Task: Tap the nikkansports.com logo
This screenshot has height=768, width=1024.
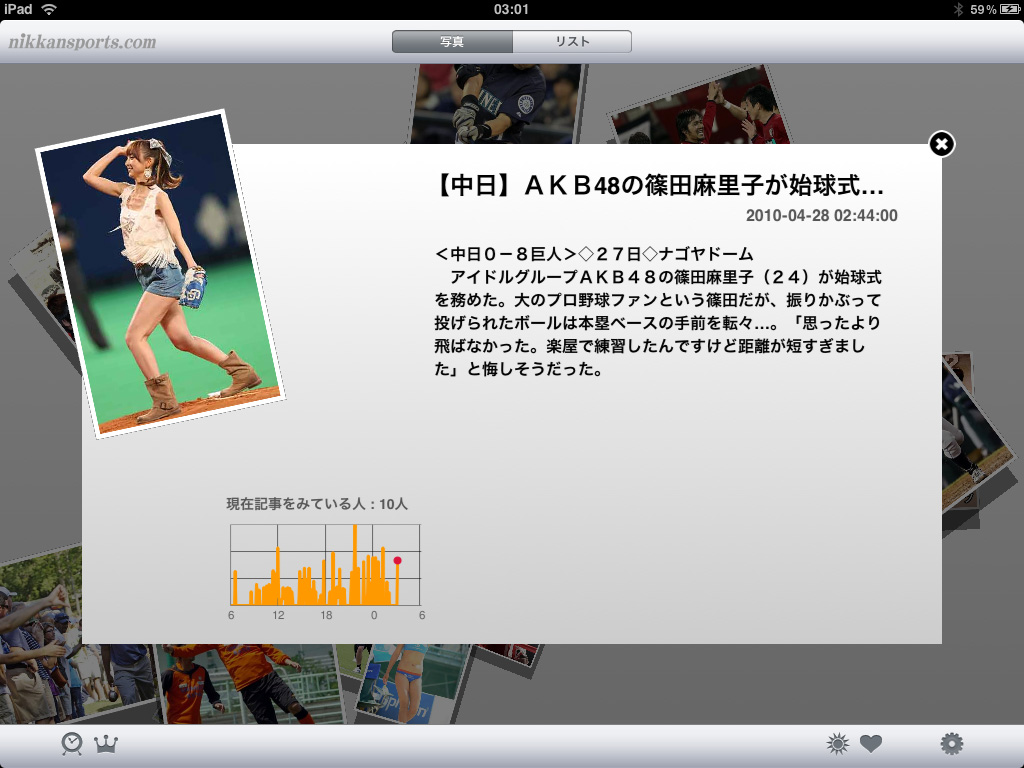Action: click(x=82, y=42)
